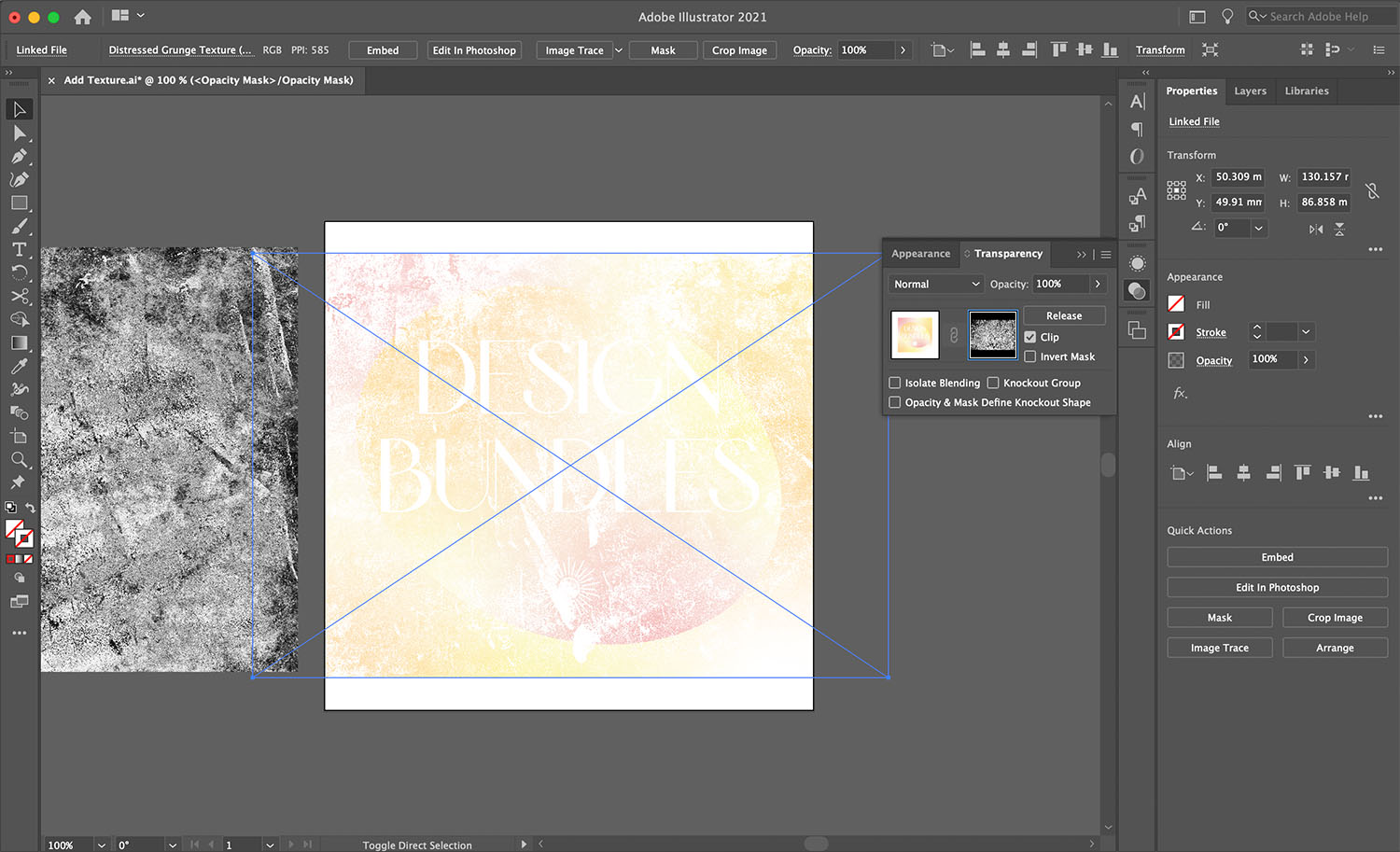Image resolution: width=1400 pixels, height=852 pixels.
Task: Click Edit In Photoshop in control bar
Action: pos(474,50)
